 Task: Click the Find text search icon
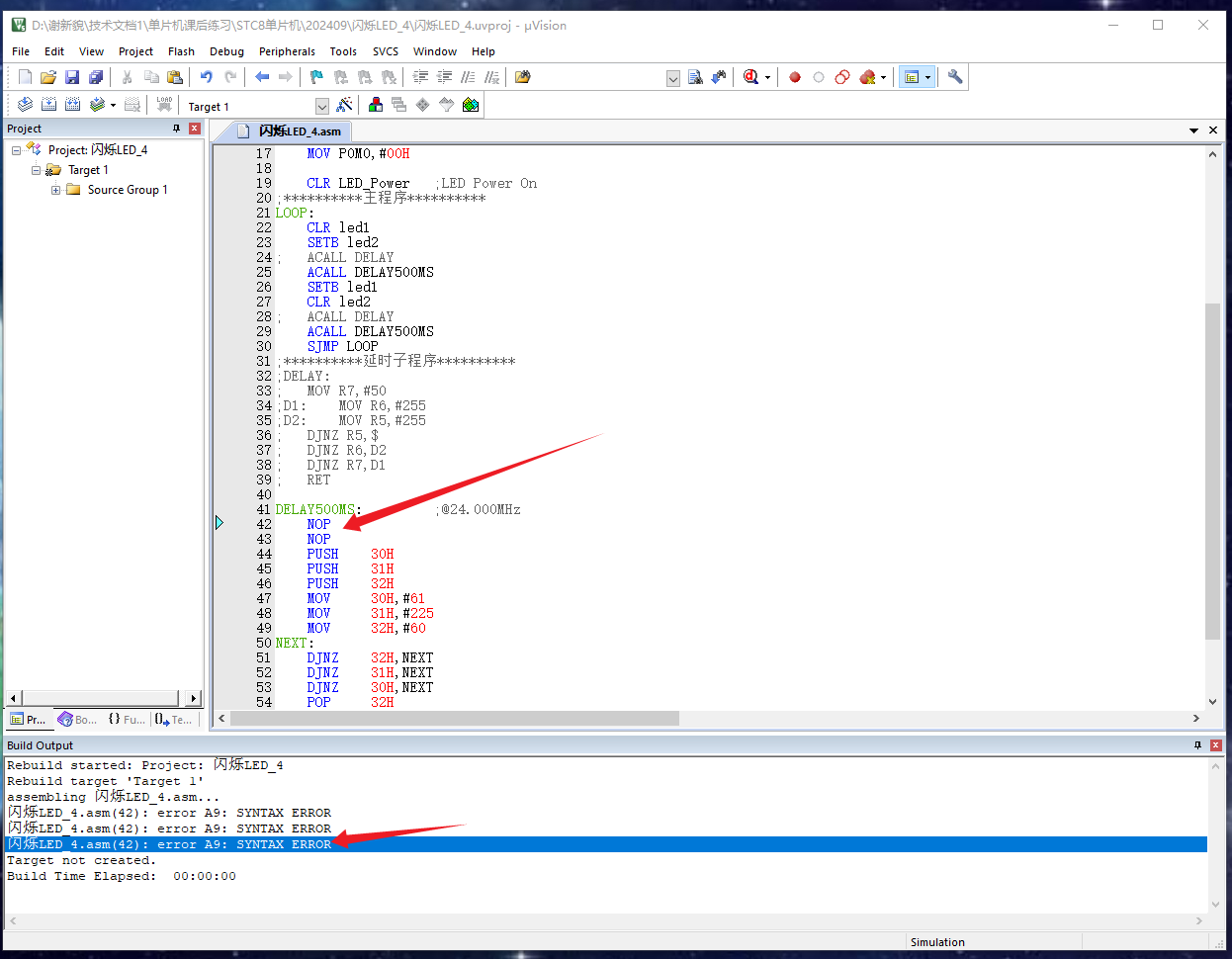point(695,77)
